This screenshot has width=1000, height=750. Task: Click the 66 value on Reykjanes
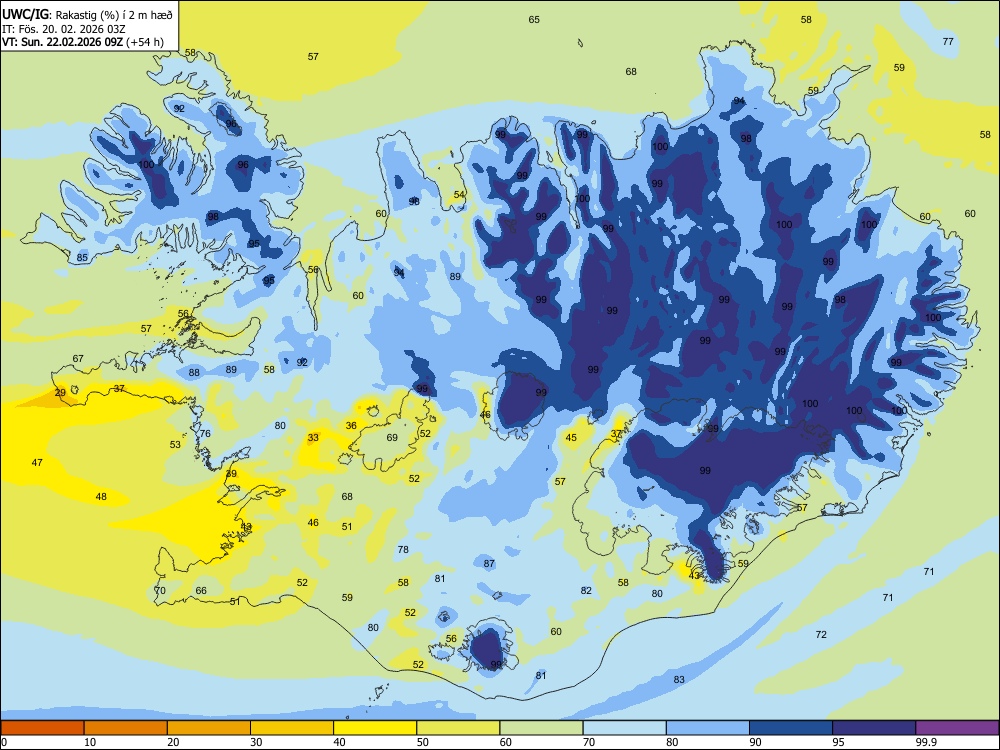click(x=201, y=591)
